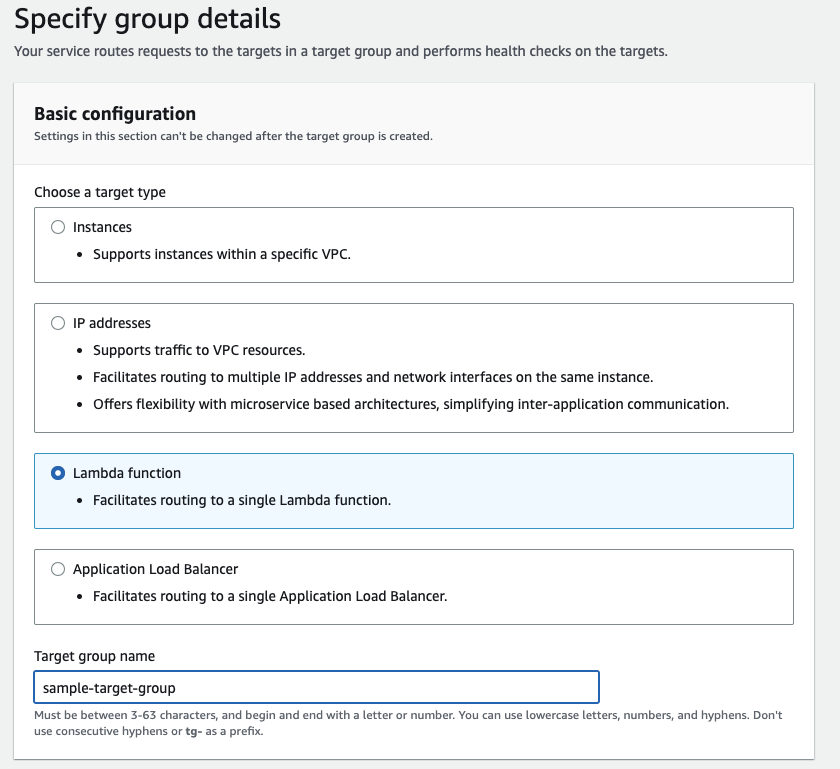Click the IP addresses option card
This screenshot has height=769, width=840.
click(414, 367)
